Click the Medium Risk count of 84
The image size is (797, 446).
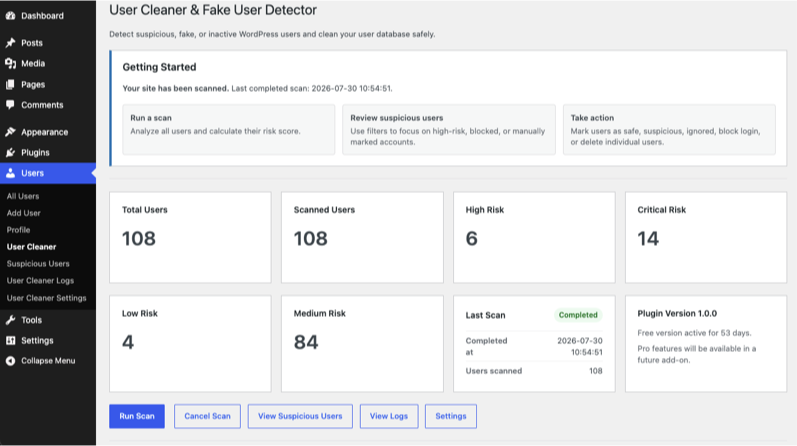(306, 342)
